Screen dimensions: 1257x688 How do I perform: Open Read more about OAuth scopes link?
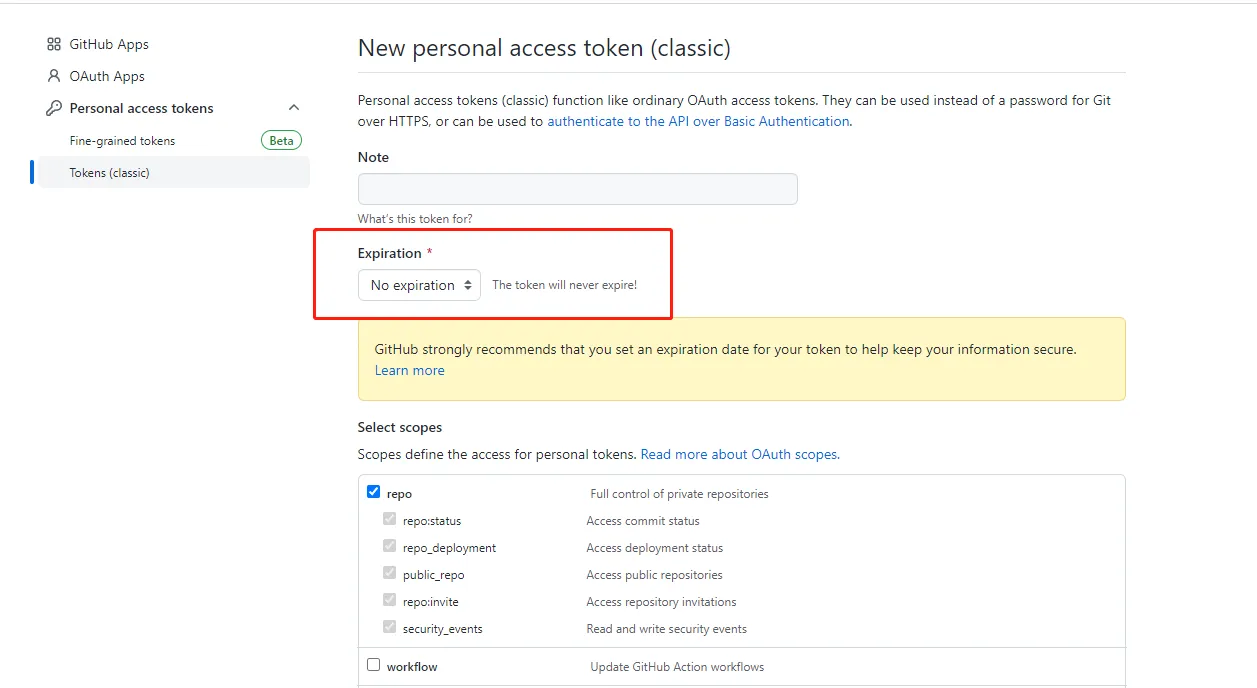(x=740, y=454)
